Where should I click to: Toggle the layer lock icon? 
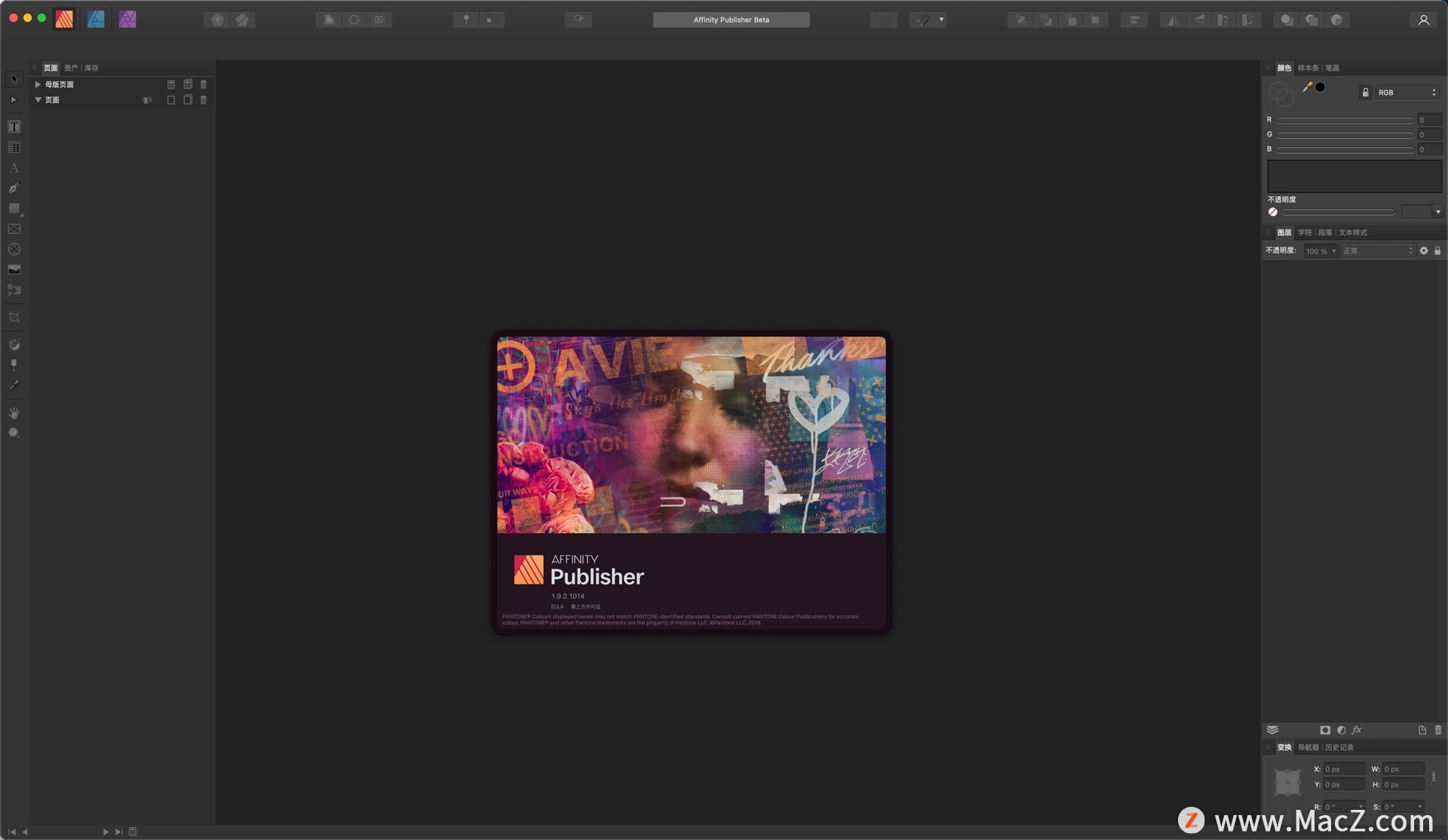1437,251
